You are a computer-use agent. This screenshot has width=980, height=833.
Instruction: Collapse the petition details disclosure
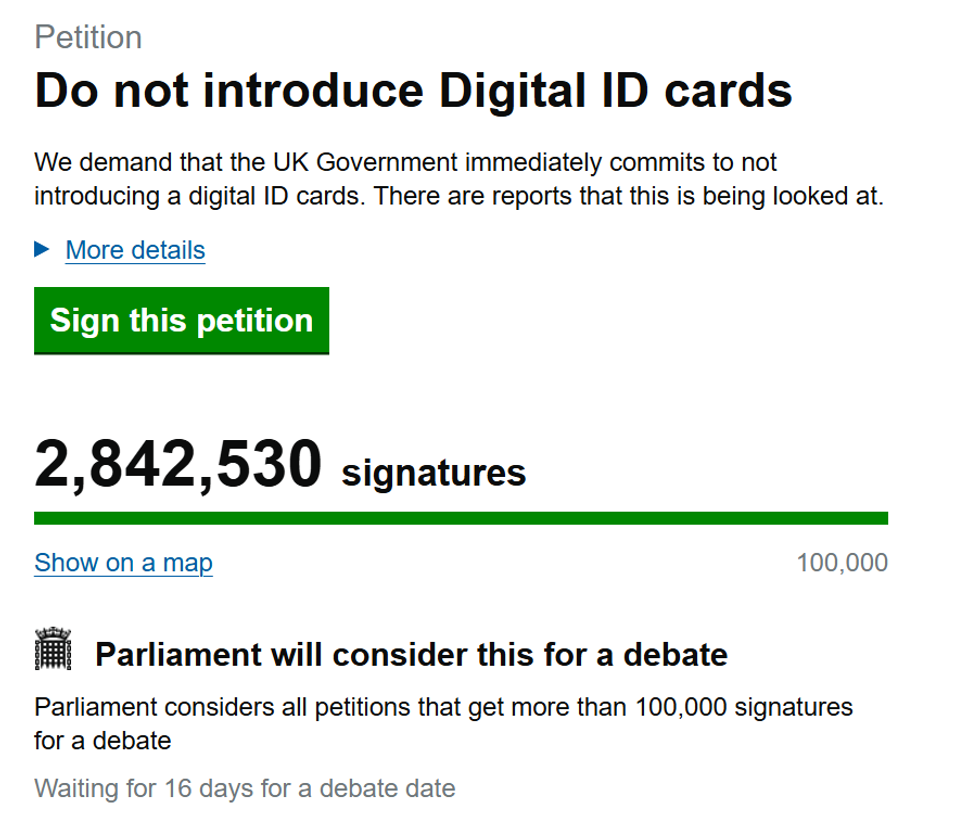coord(133,250)
